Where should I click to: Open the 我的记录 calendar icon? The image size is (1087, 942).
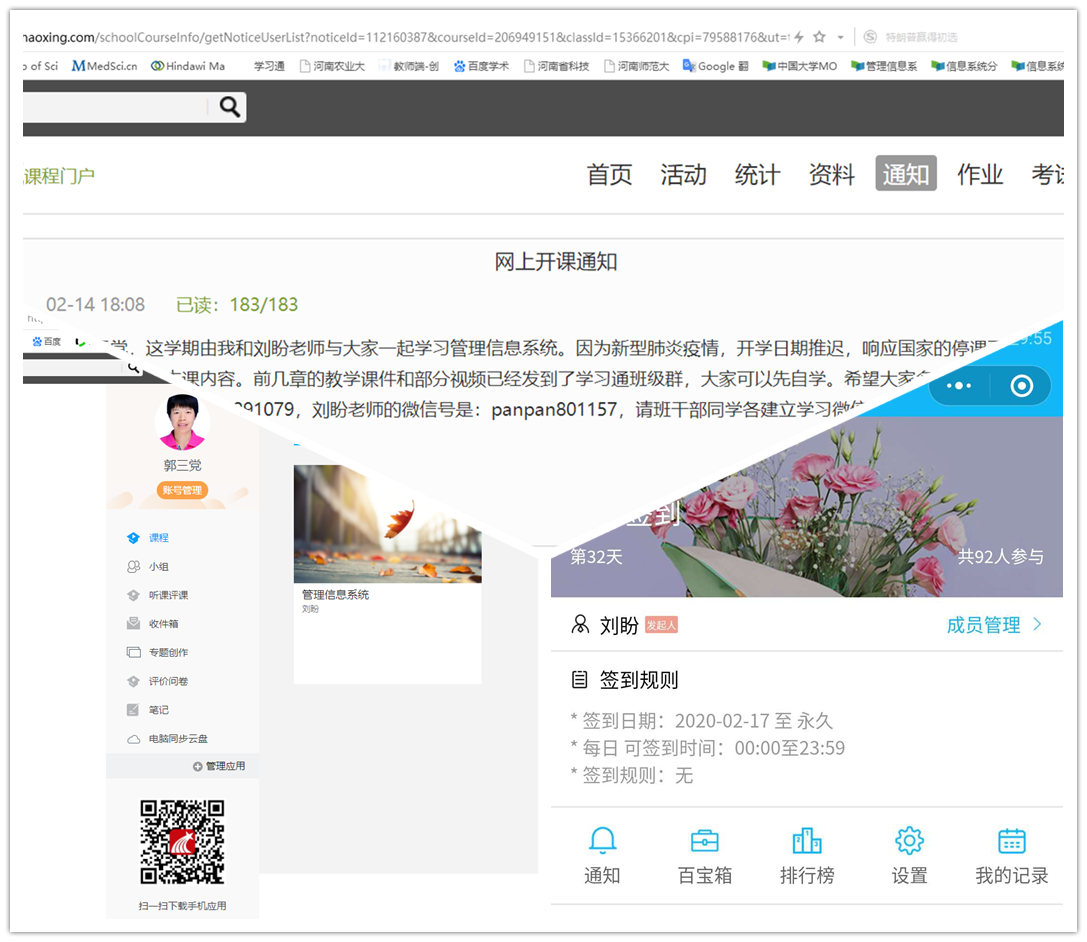[1011, 841]
